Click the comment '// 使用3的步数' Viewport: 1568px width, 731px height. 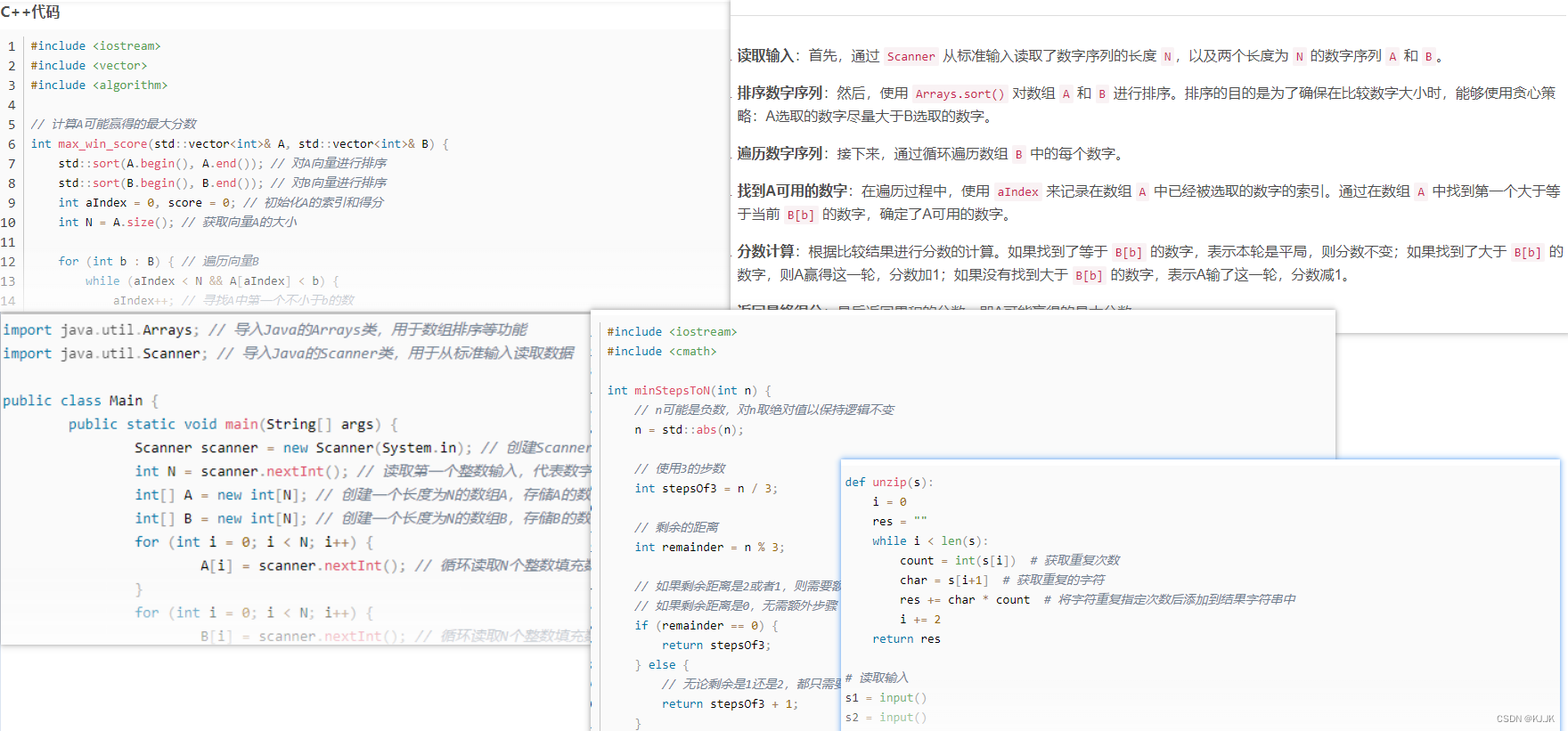(680, 468)
